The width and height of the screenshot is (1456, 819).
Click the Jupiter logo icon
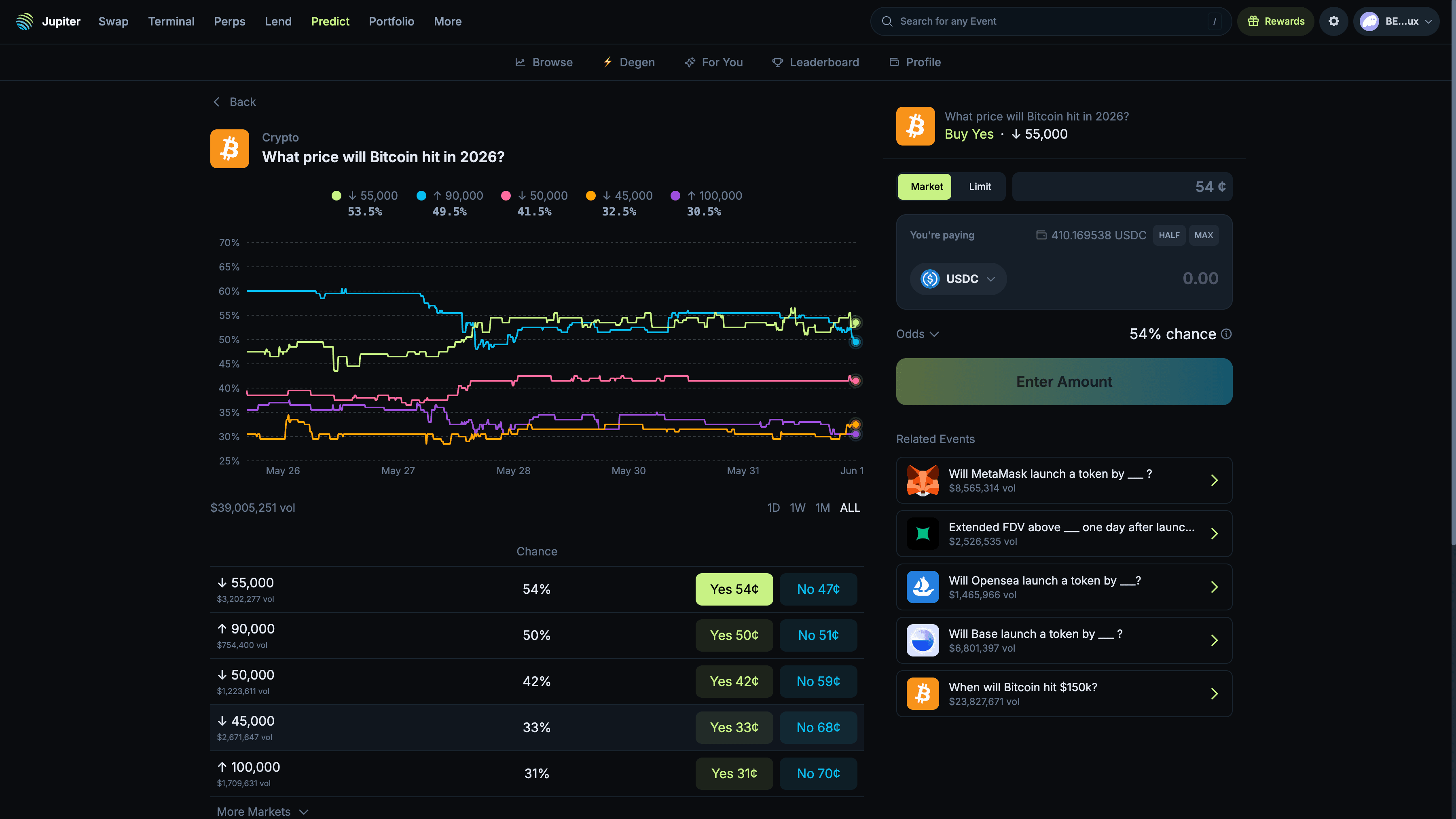tap(25, 21)
